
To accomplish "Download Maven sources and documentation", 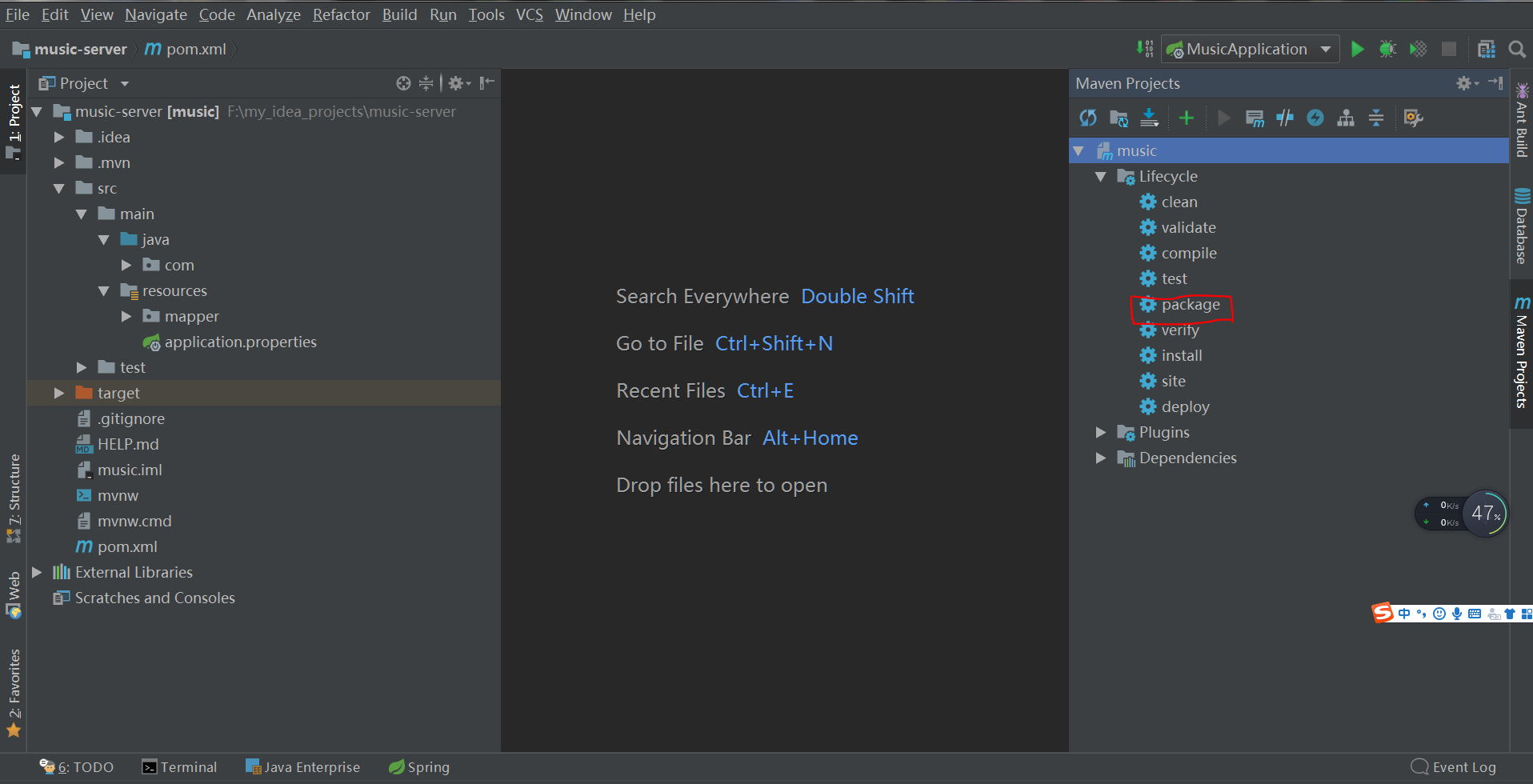I will [x=1149, y=118].
